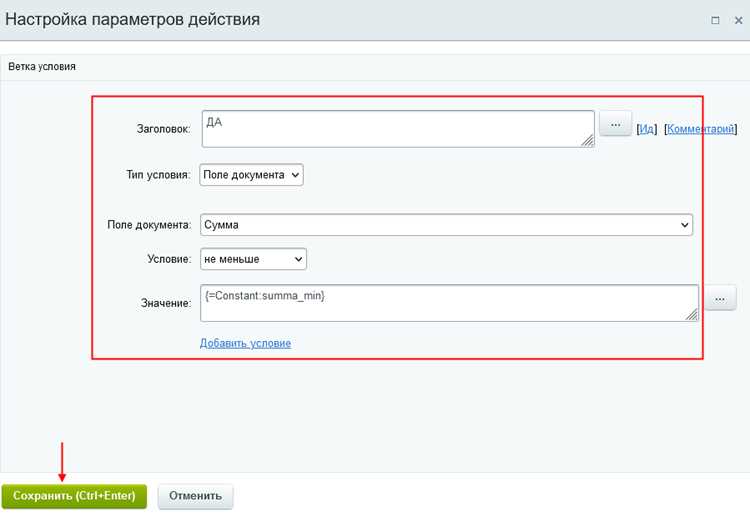Maximize the dialog window
750x517 pixels.
pos(715,20)
